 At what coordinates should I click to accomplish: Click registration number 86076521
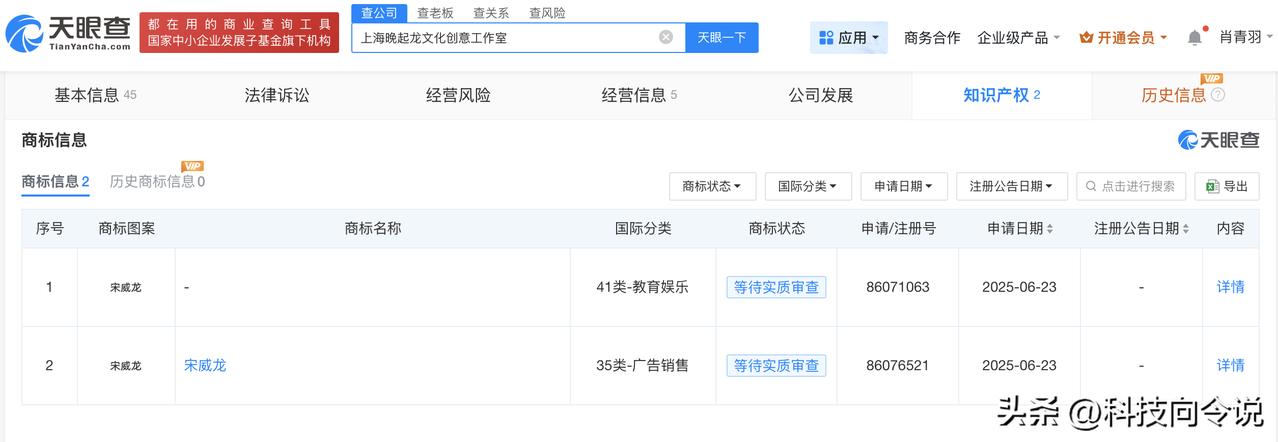(897, 365)
